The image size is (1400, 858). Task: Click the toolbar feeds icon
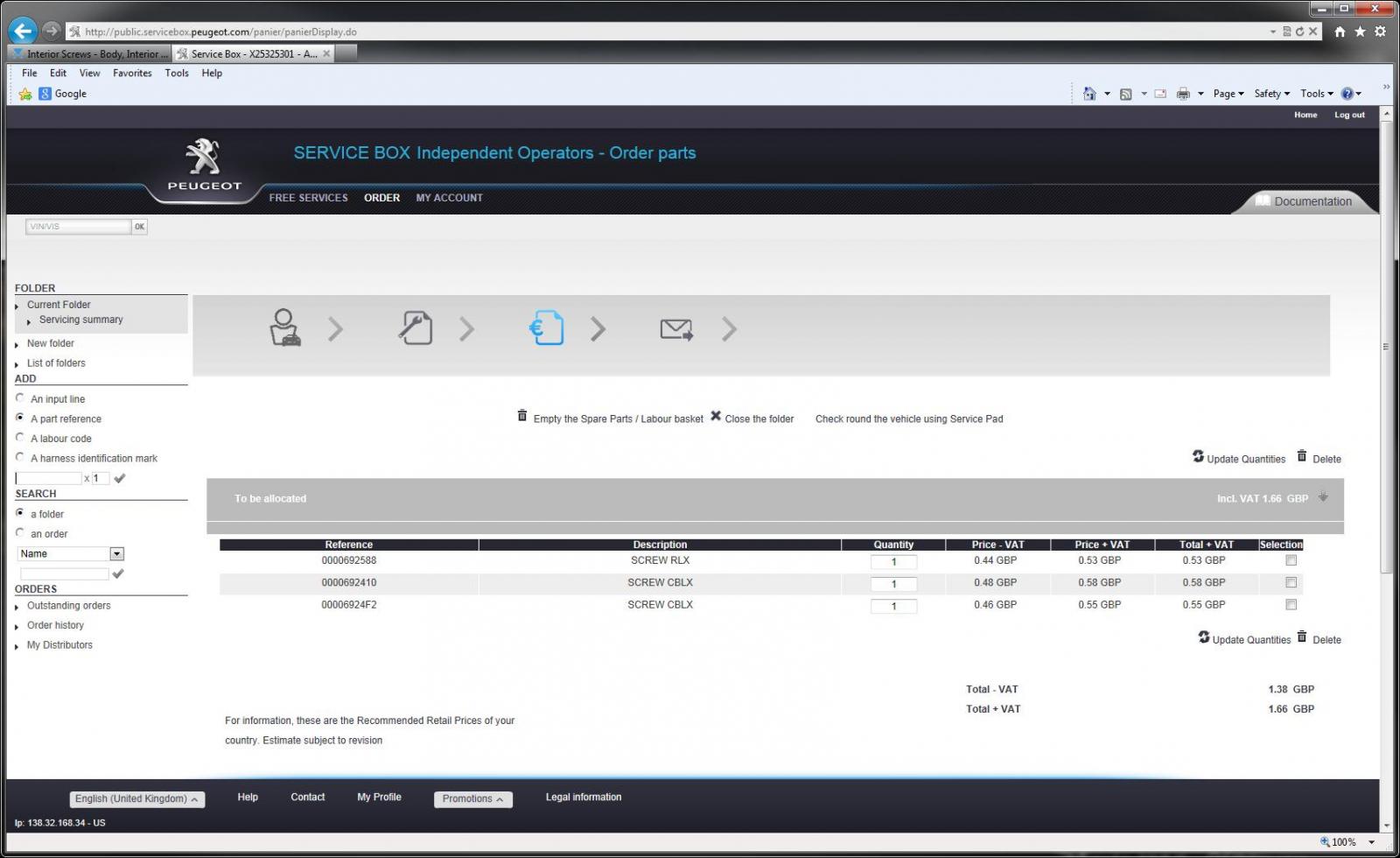click(1126, 94)
